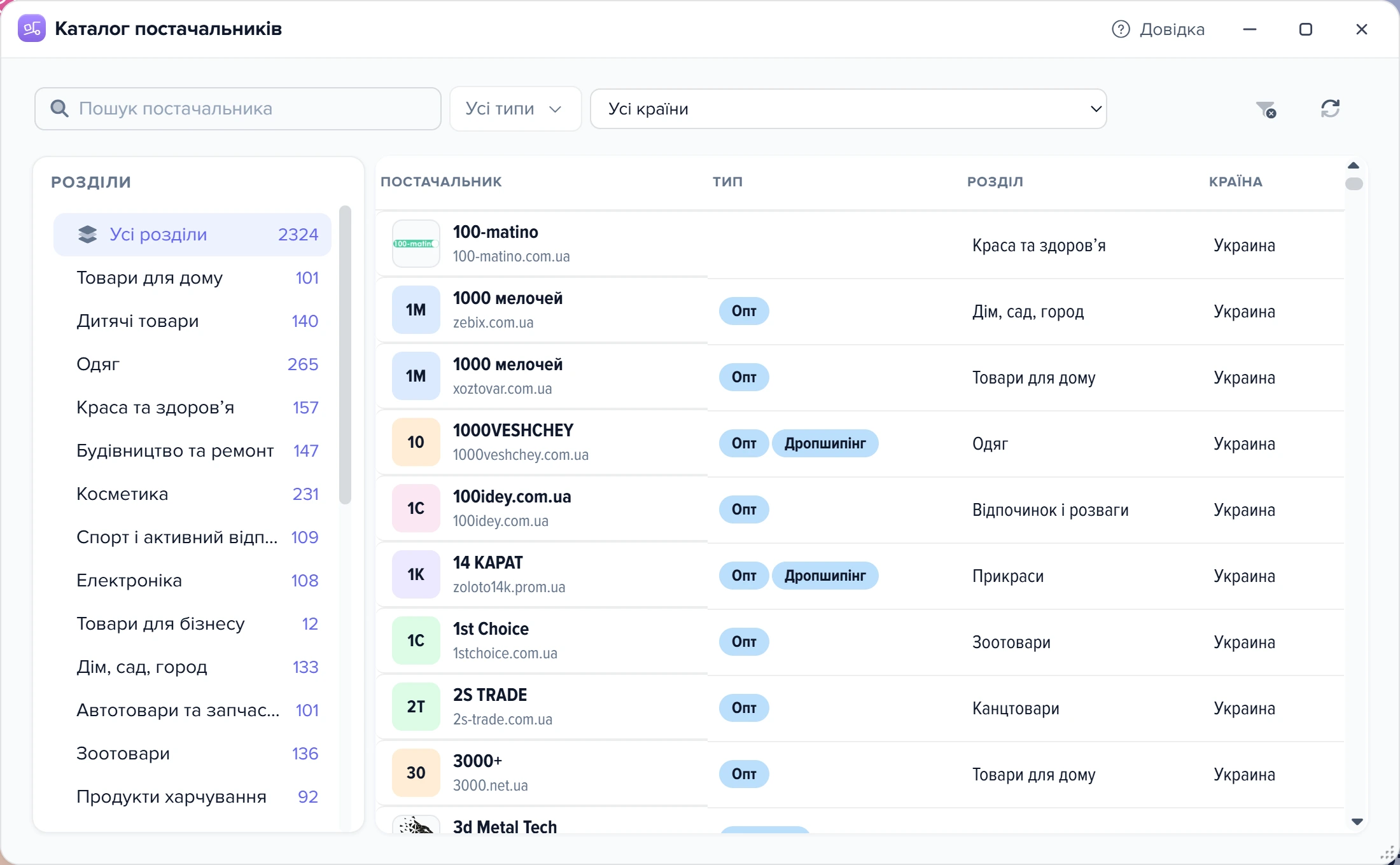1400x865 pixels.
Task: Select Товари для дому section
Action: click(x=192, y=278)
